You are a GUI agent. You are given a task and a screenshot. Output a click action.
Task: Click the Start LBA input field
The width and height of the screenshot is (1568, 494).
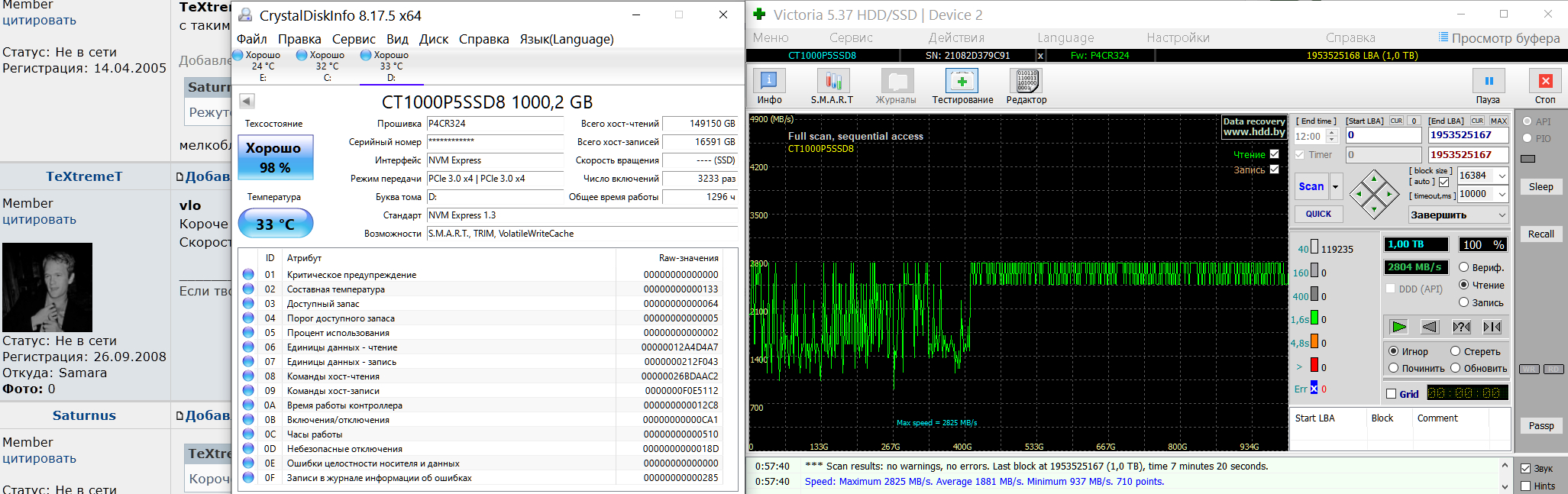click(x=1383, y=135)
